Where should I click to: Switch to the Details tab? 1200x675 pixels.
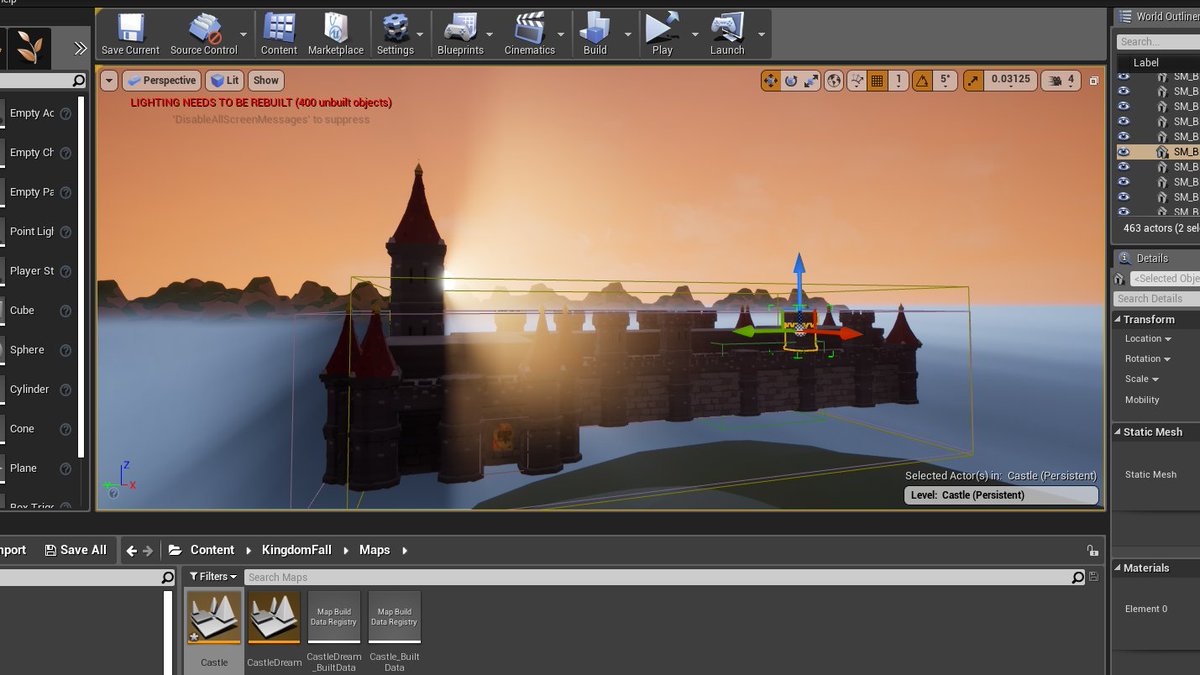1150,258
